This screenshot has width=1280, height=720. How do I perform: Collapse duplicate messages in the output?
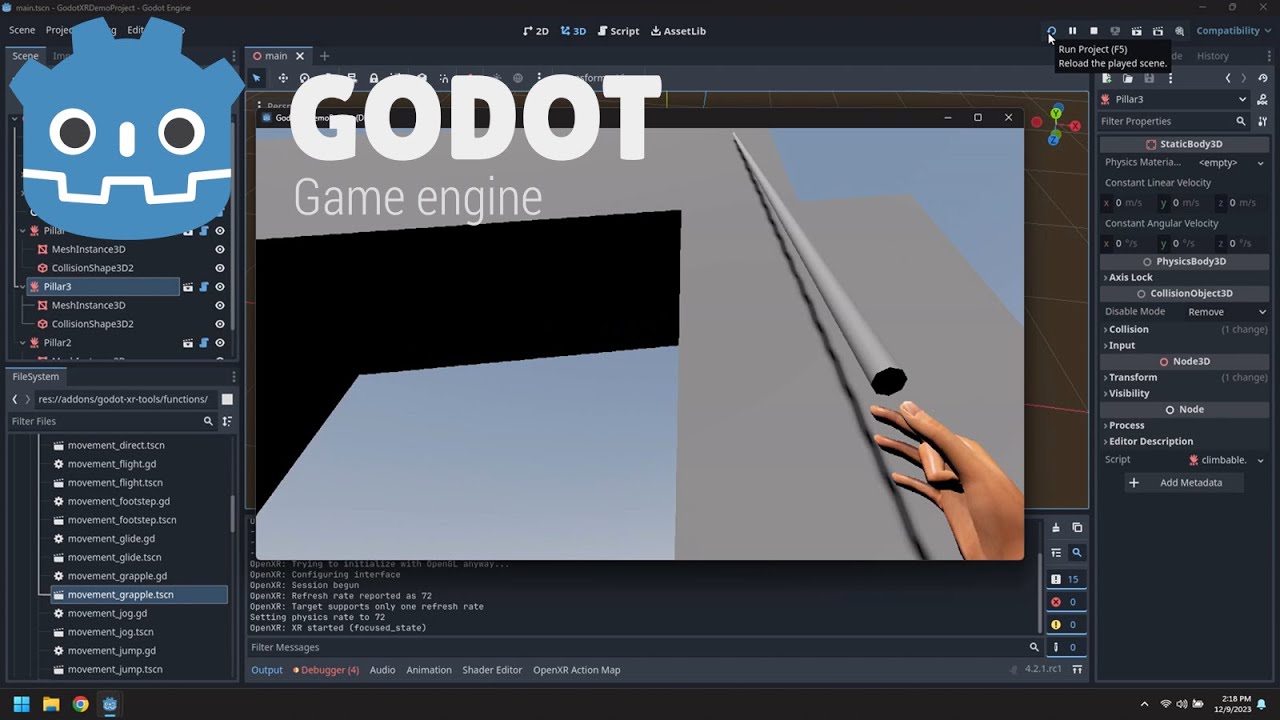point(1056,552)
